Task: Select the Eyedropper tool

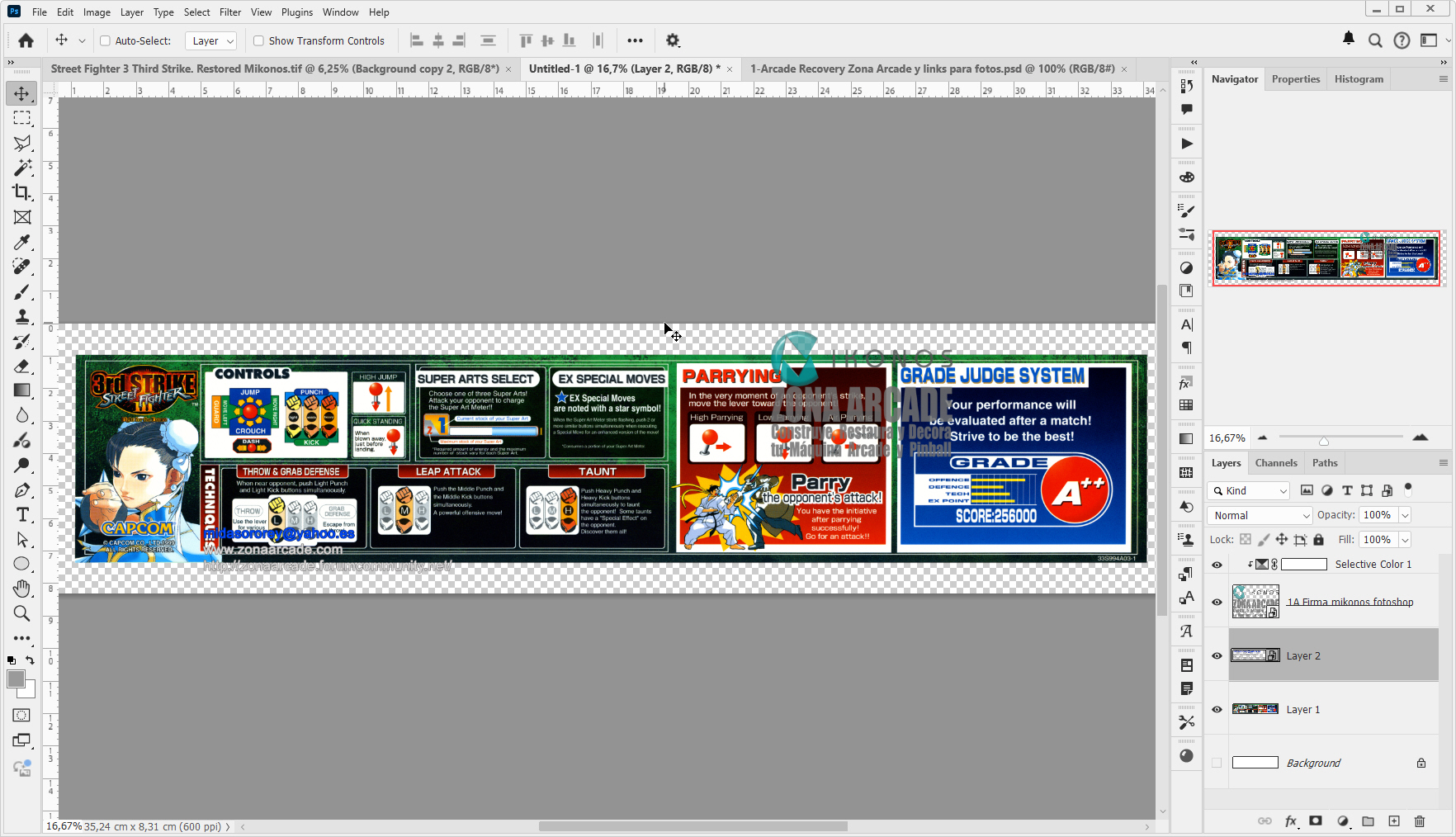Action: tap(22, 242)
